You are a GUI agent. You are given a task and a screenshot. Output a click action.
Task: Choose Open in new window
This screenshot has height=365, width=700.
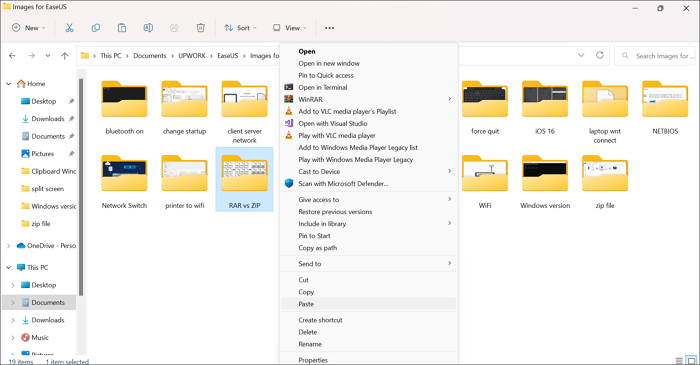(x=369, y=63)
